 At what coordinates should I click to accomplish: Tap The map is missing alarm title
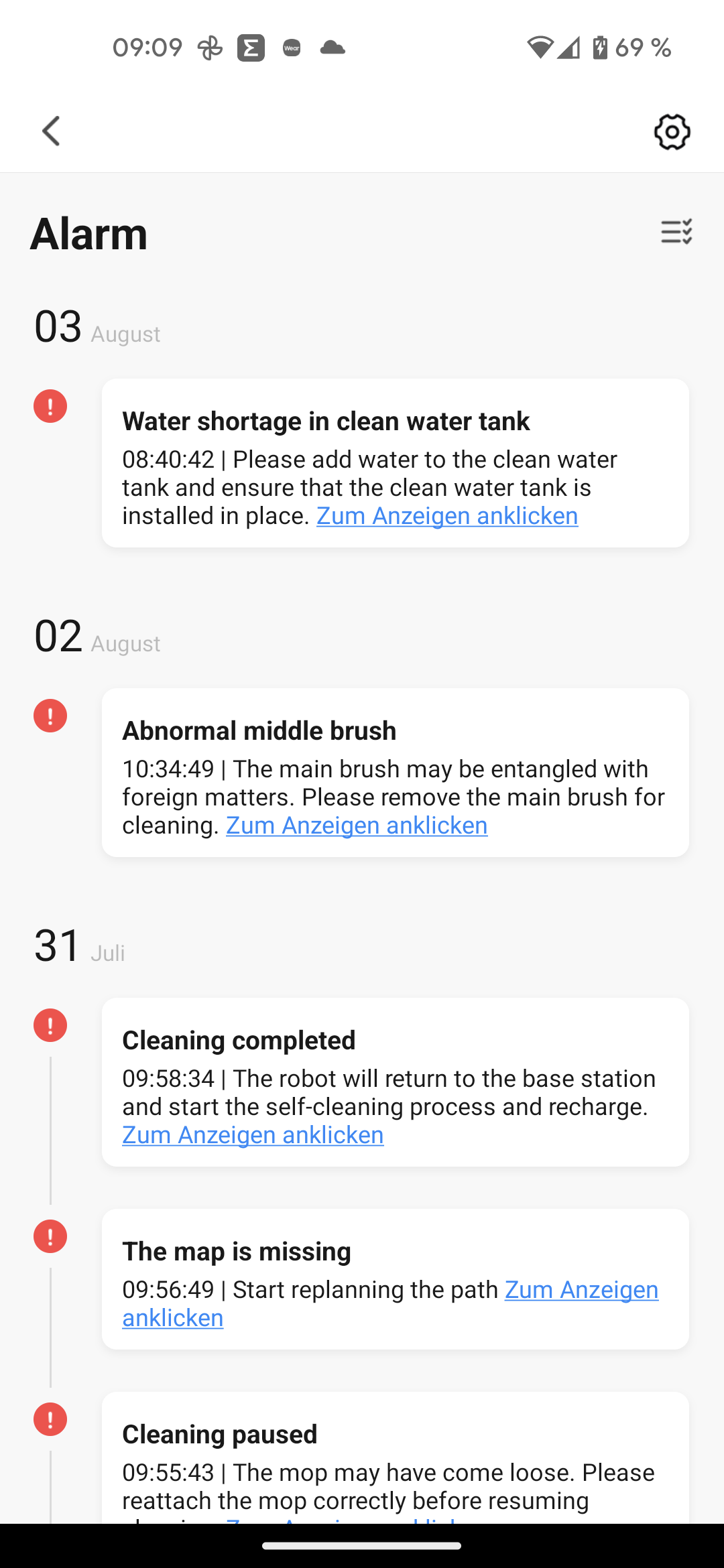coord(236,1252)
